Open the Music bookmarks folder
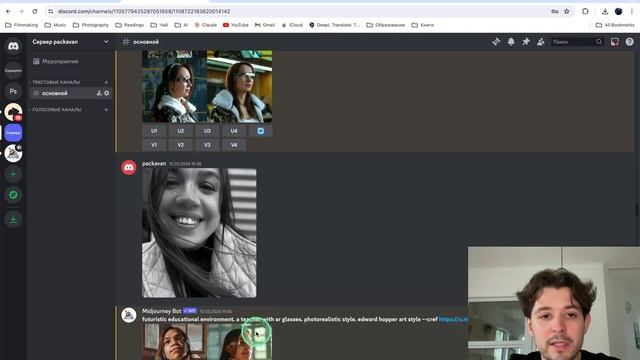Screen dimensions: 640x360 pyautogui.click(x=55, y=25)
